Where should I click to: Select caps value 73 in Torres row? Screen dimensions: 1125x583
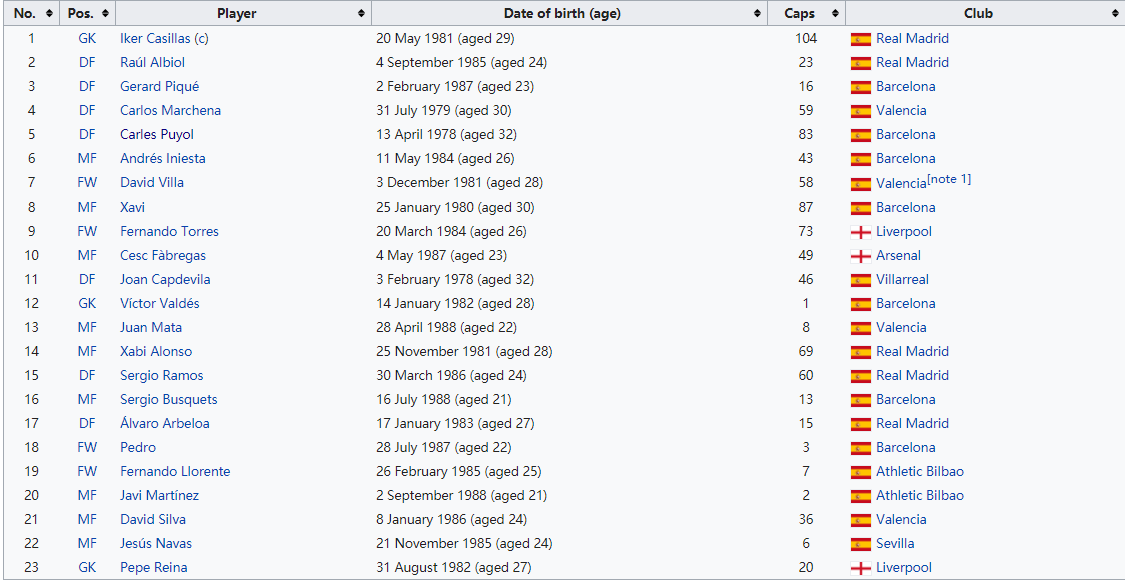tap(806, 231)
